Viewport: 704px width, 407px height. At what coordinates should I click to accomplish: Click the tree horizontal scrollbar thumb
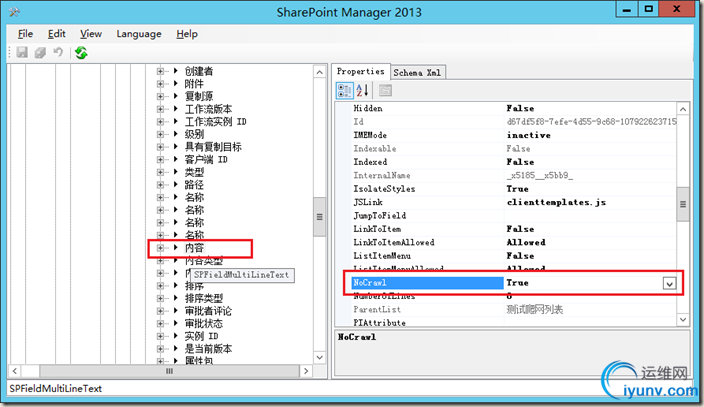[x=169, y=371]
